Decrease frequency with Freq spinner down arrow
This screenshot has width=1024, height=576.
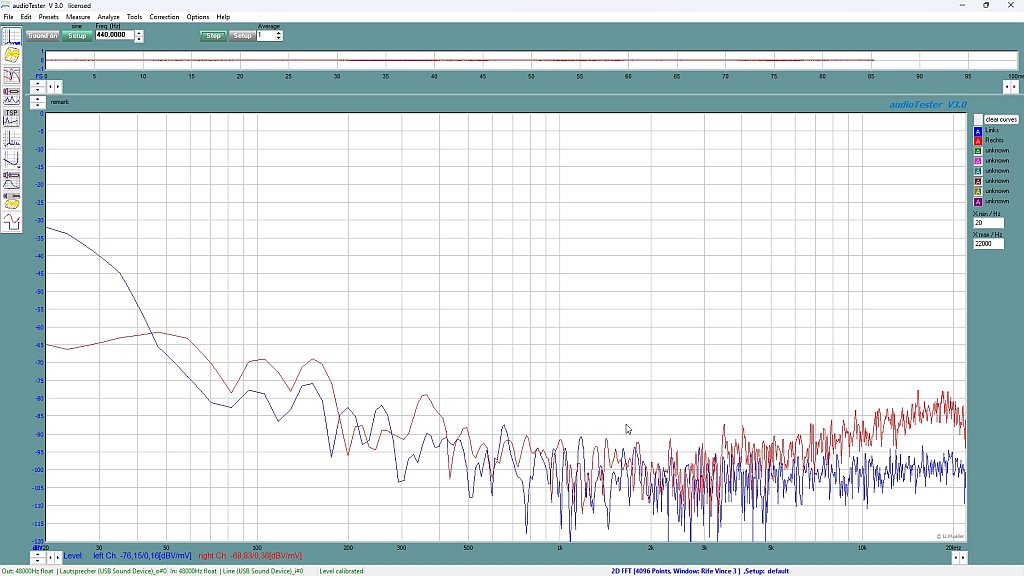click(138, 39)
